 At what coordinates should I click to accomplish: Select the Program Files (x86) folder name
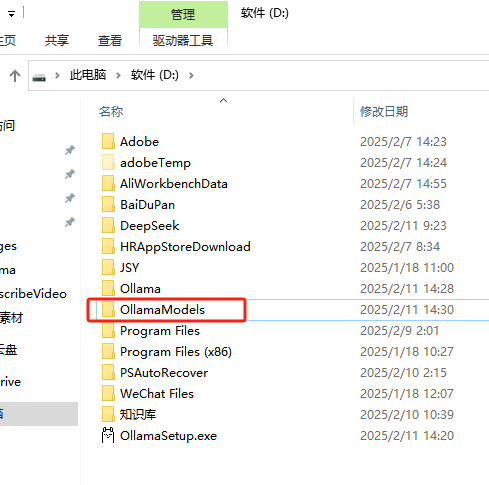pyautogui.click(x=176, y=352)
